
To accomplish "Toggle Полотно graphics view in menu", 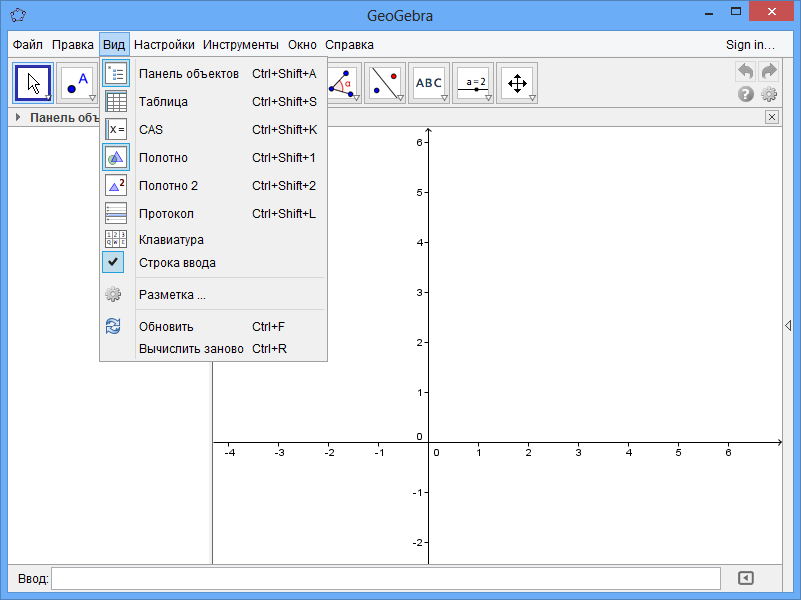I will point(163,157).
